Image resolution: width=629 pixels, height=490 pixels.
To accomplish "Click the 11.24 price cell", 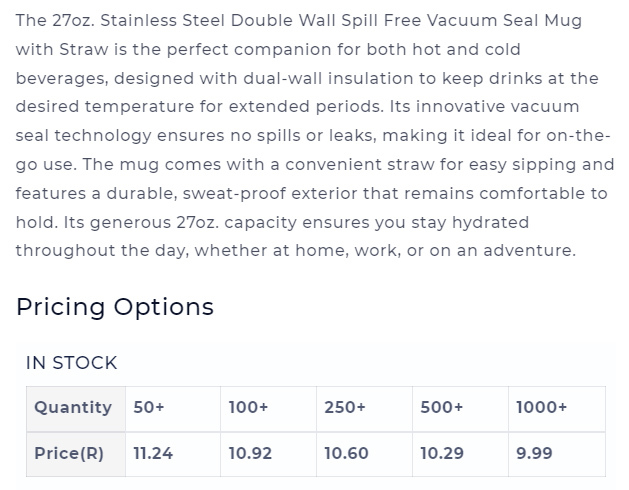I will (x=173, y=454).
